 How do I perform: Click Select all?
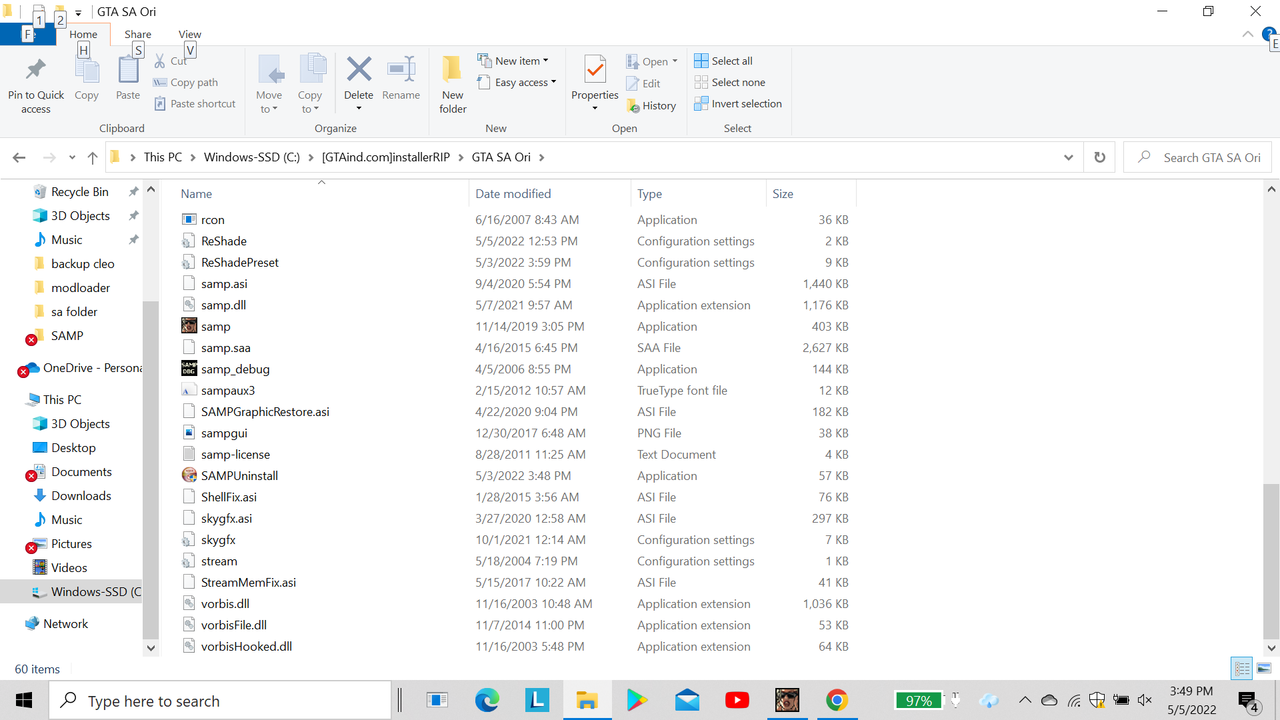[x=723, y=61]
